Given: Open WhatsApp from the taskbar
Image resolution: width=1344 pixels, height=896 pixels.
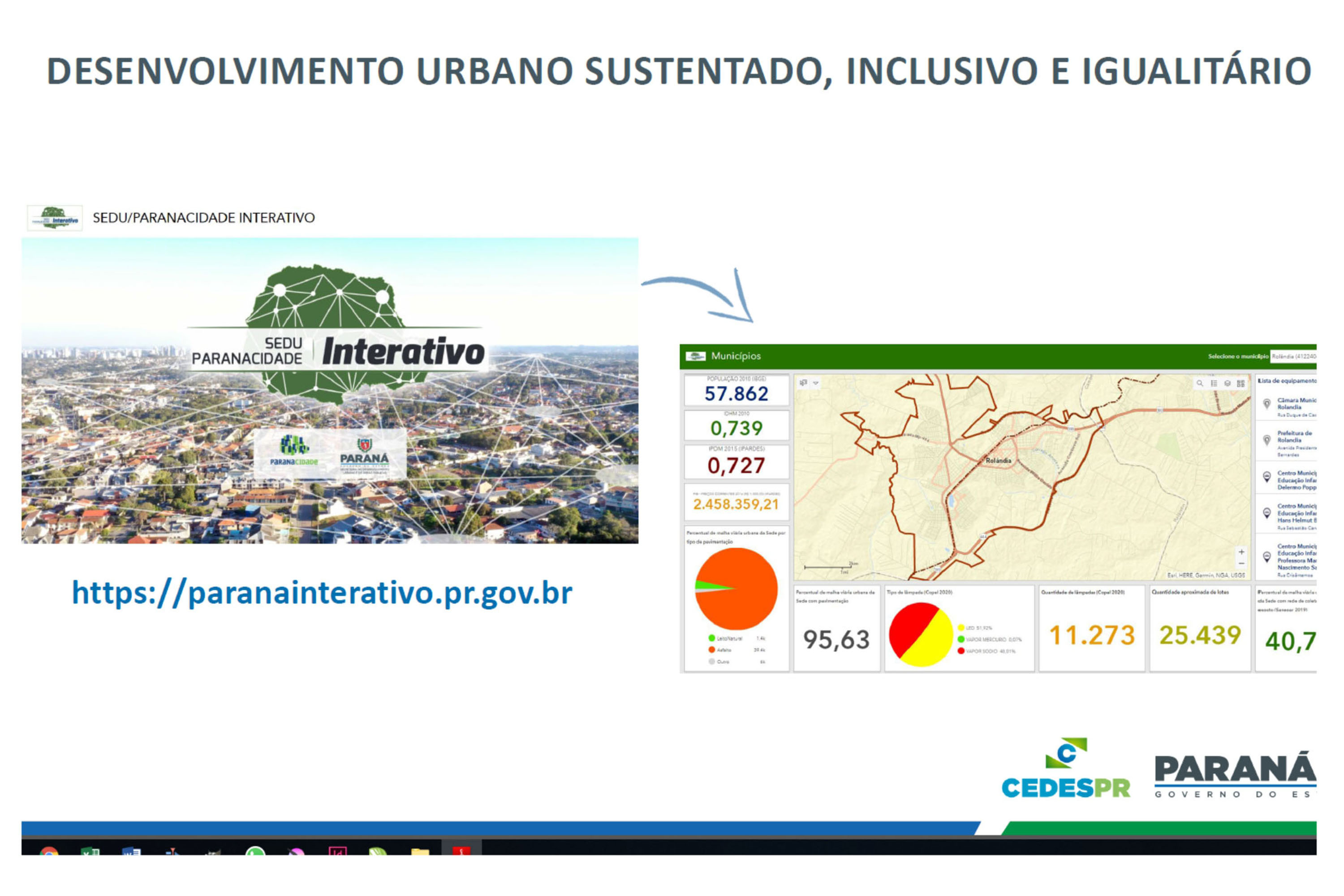Looking at the screenshot, I should point(255,851).
